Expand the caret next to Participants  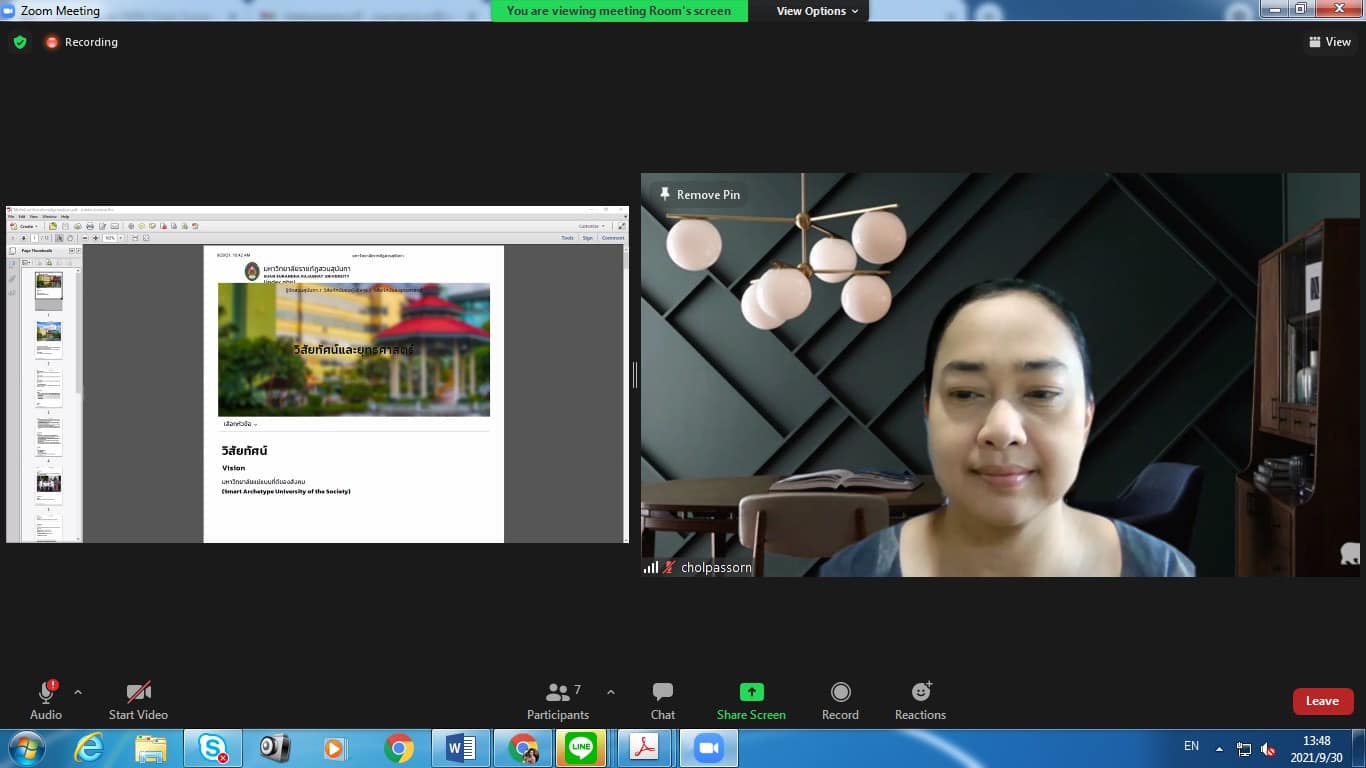611,692
